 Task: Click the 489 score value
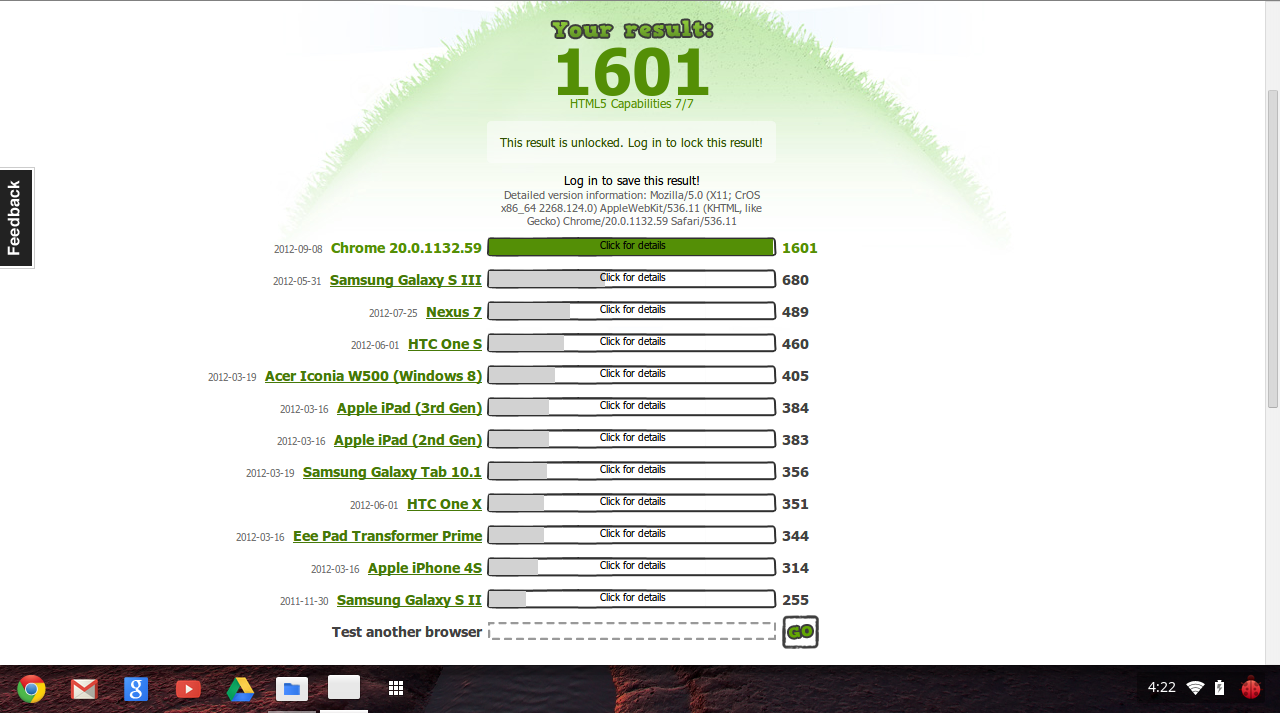(x=795, y=312)
